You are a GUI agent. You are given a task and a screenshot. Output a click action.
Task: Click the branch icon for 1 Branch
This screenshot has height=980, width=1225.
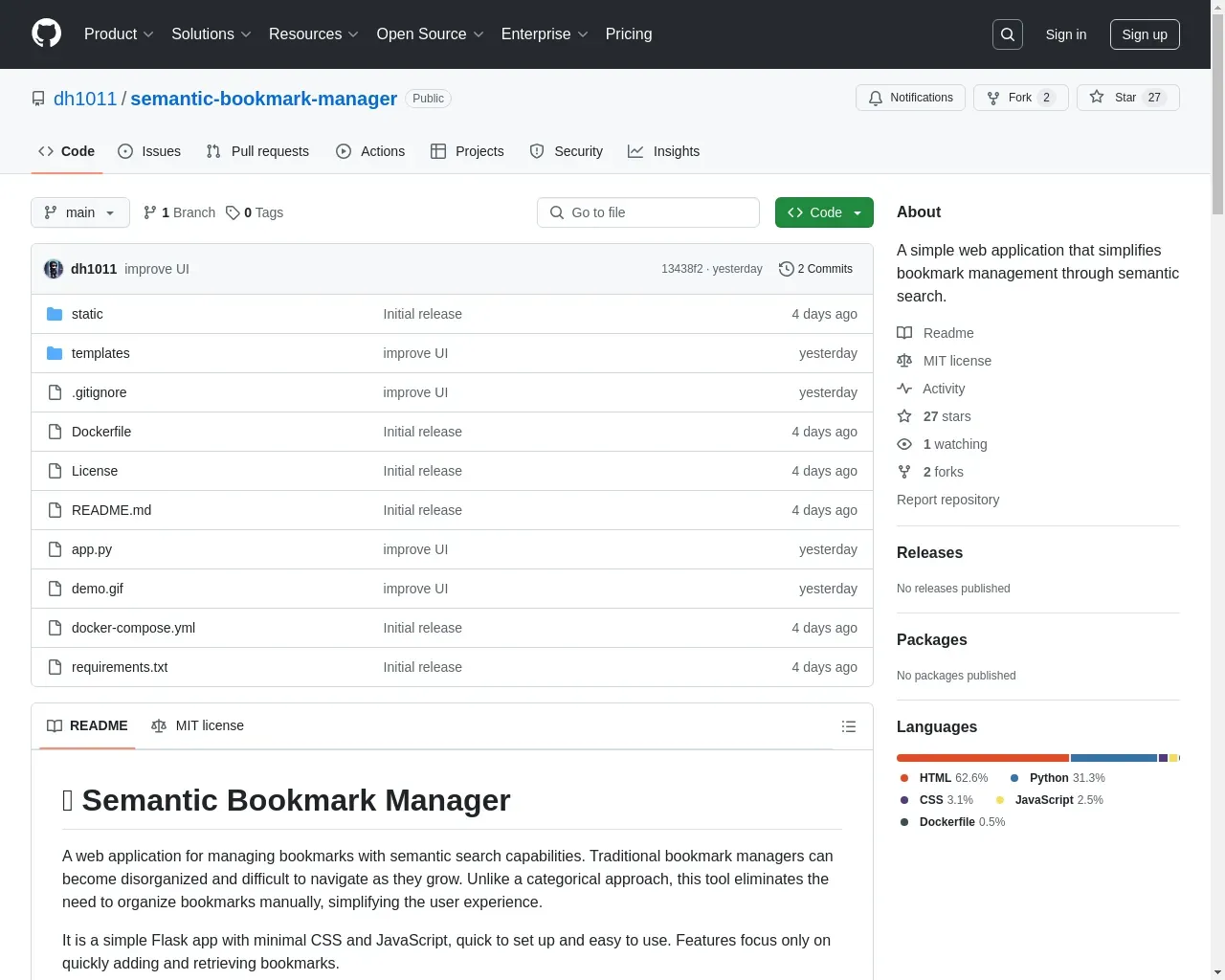[150, 212]
